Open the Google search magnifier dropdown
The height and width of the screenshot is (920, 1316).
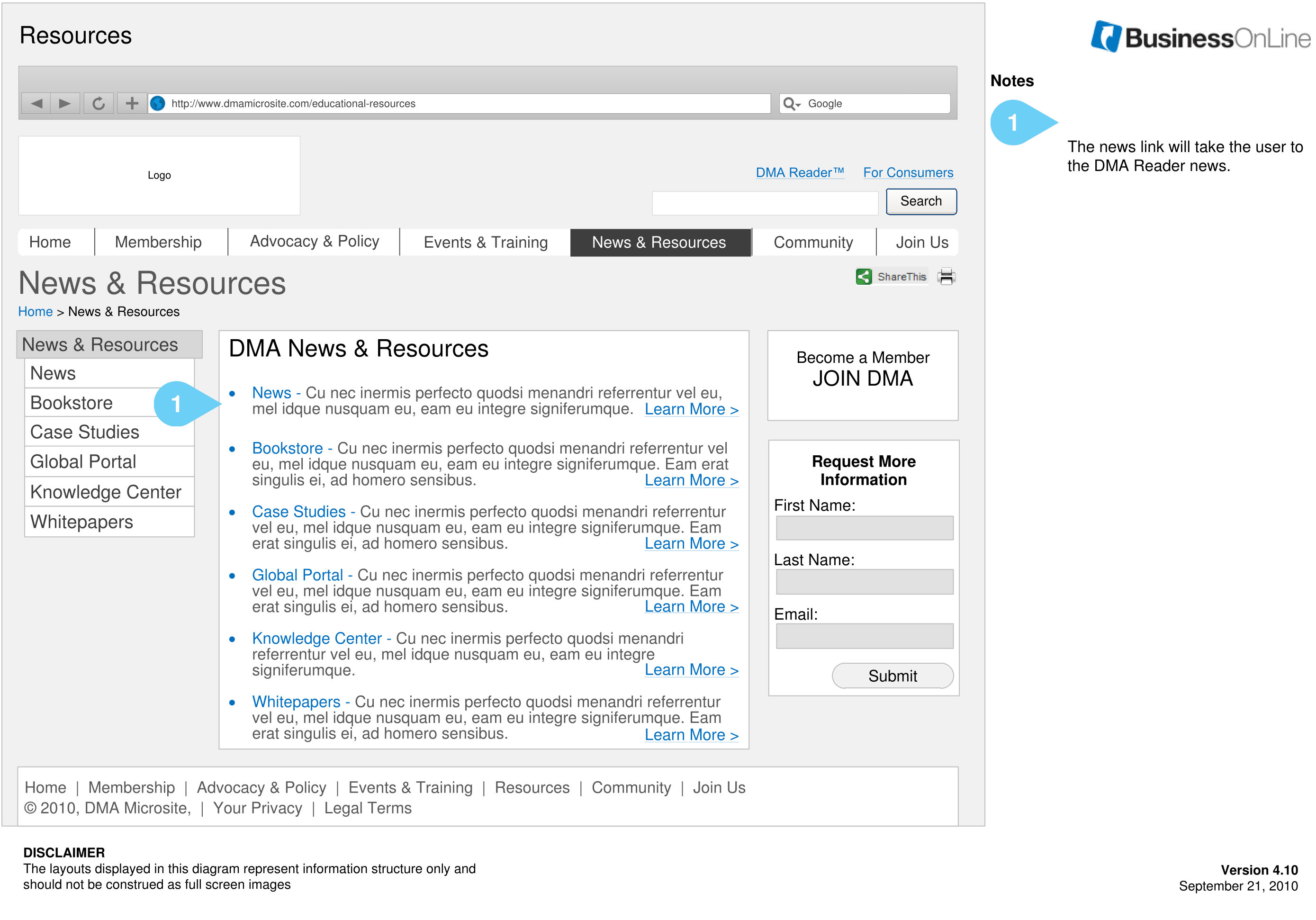tap(792, 104)
